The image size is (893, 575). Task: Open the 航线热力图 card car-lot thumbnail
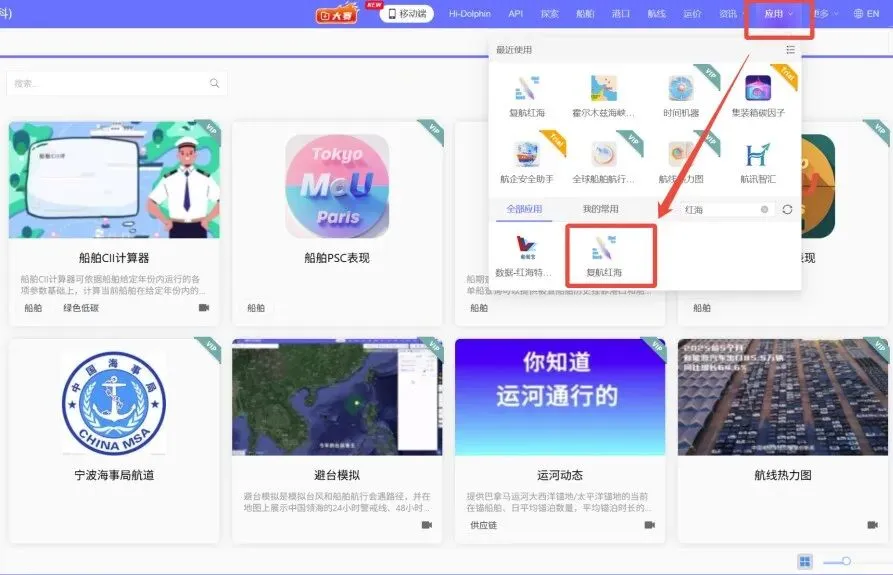tap(783, 397)
